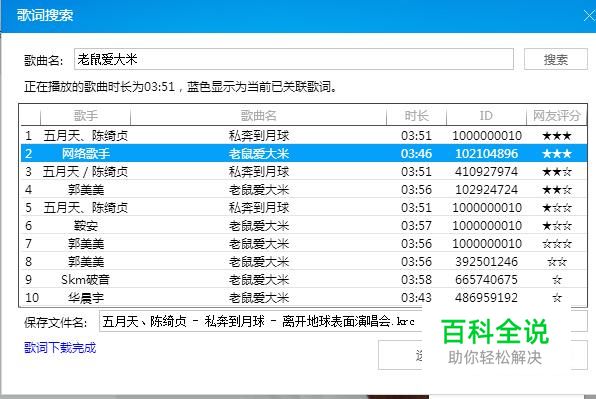This screenshot has height=399, width=596.
Task: Select row 4 郭美美 with ID 102924724
Action: [304, 190]
